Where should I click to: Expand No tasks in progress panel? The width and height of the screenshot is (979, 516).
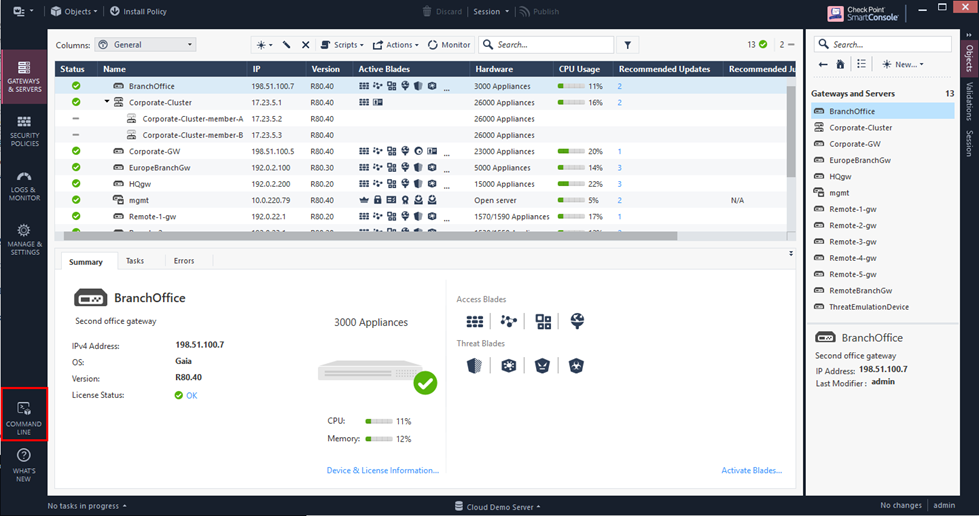(x=87, y=506)
